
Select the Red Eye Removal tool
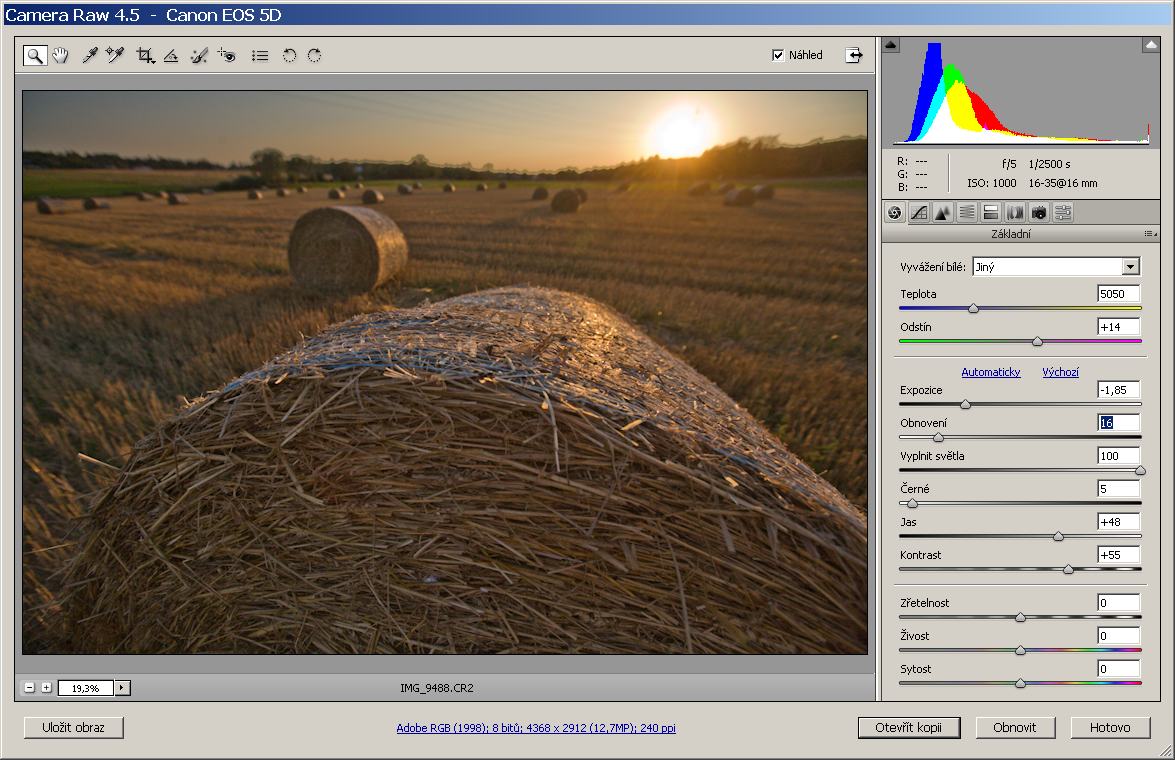coord(226,56)
